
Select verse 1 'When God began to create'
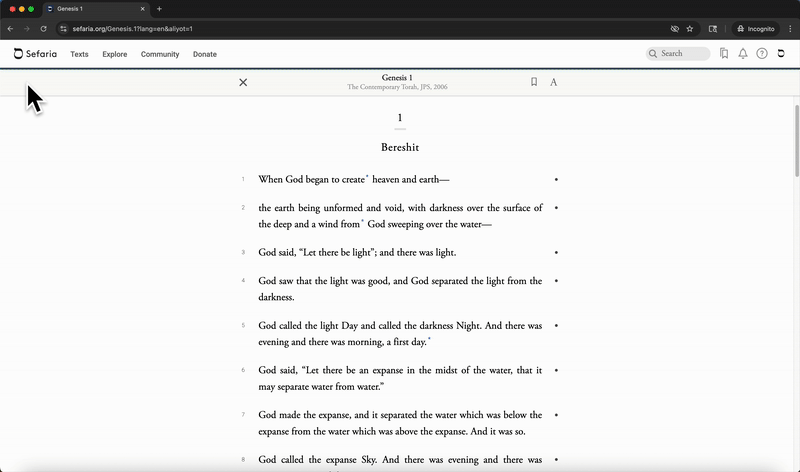354,179
